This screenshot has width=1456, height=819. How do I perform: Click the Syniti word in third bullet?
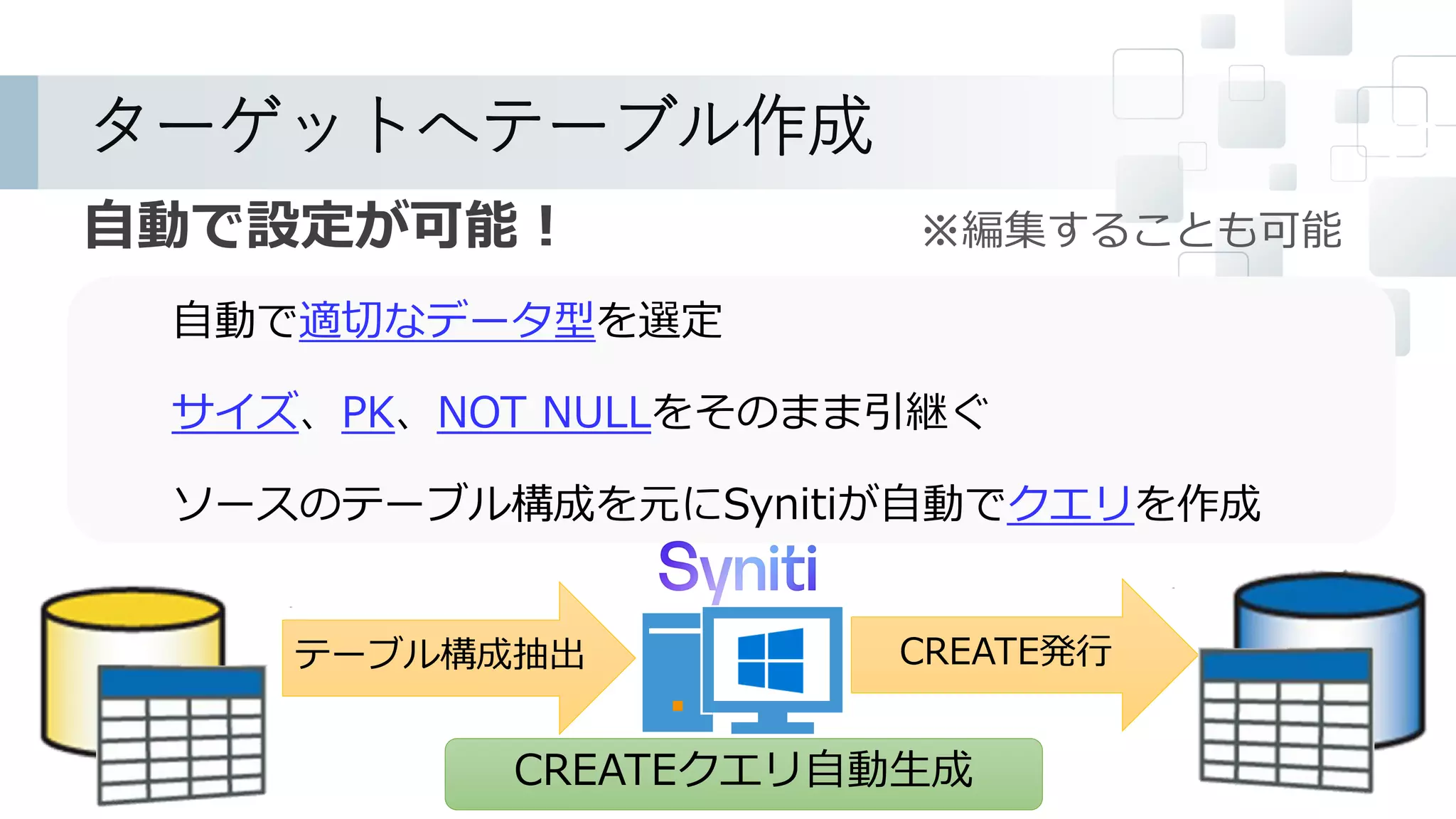779,503
